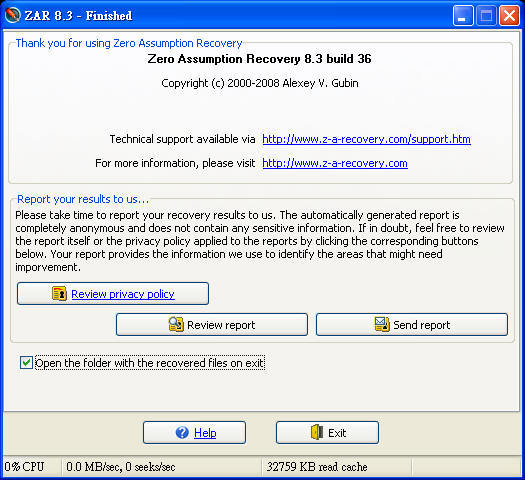Screen dimensions: 525x480
Task: Click the disabled maximize window button
Action: pos(486,15)
